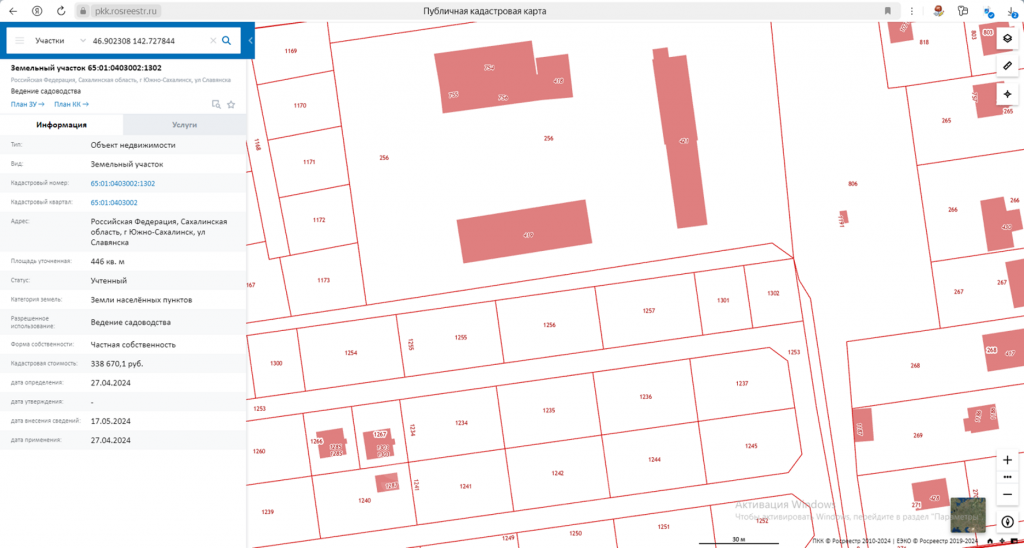Screen dimensions: 1024x548
Task: Select parcel 1301 on the map
Action: (723, 300)
